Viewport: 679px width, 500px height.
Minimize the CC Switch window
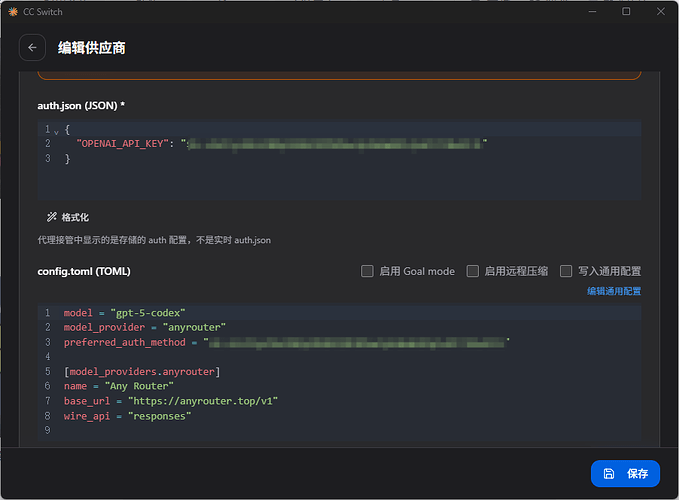click(x=592, y=11)
